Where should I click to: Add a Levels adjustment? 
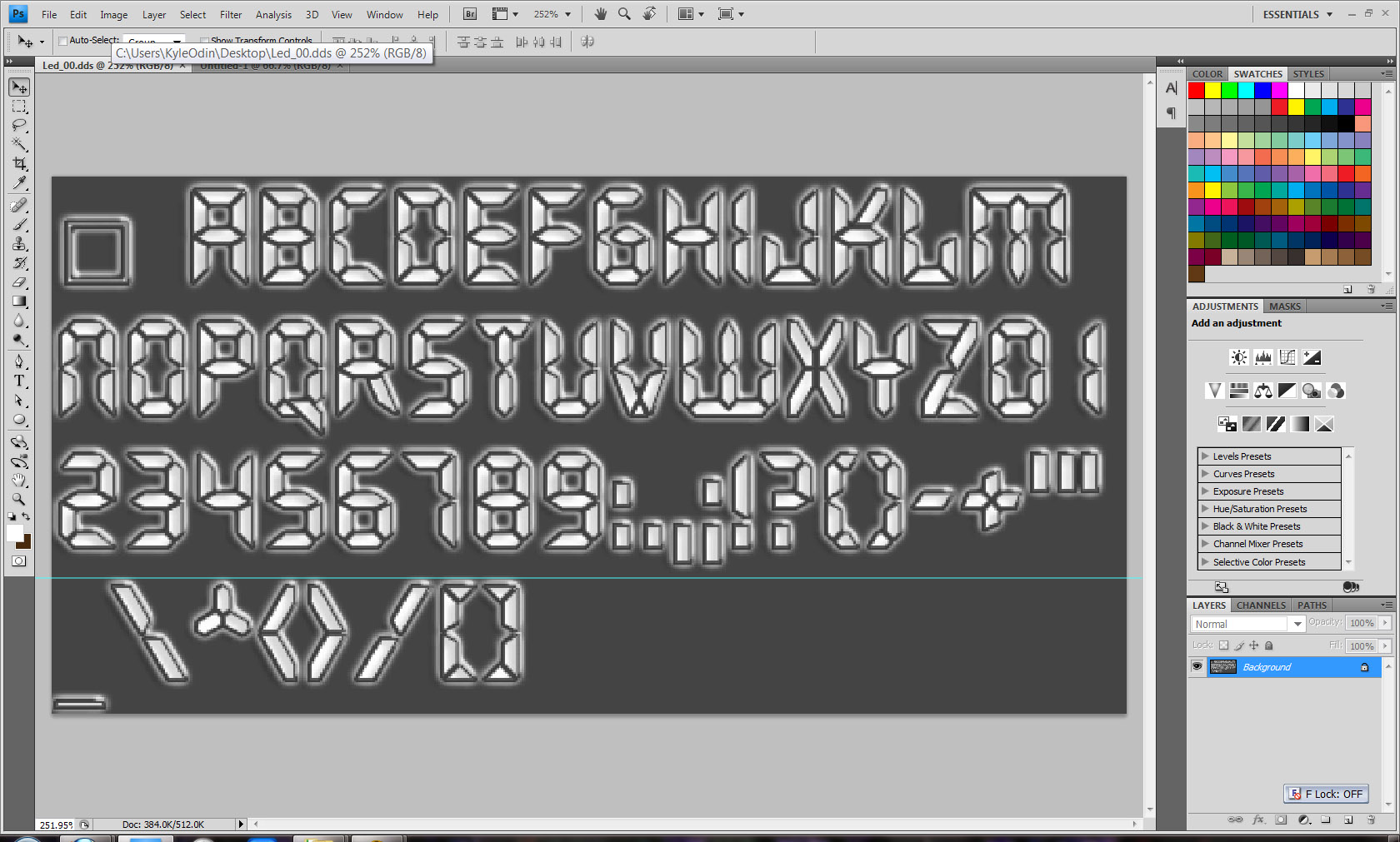(x=1263, y=357)
